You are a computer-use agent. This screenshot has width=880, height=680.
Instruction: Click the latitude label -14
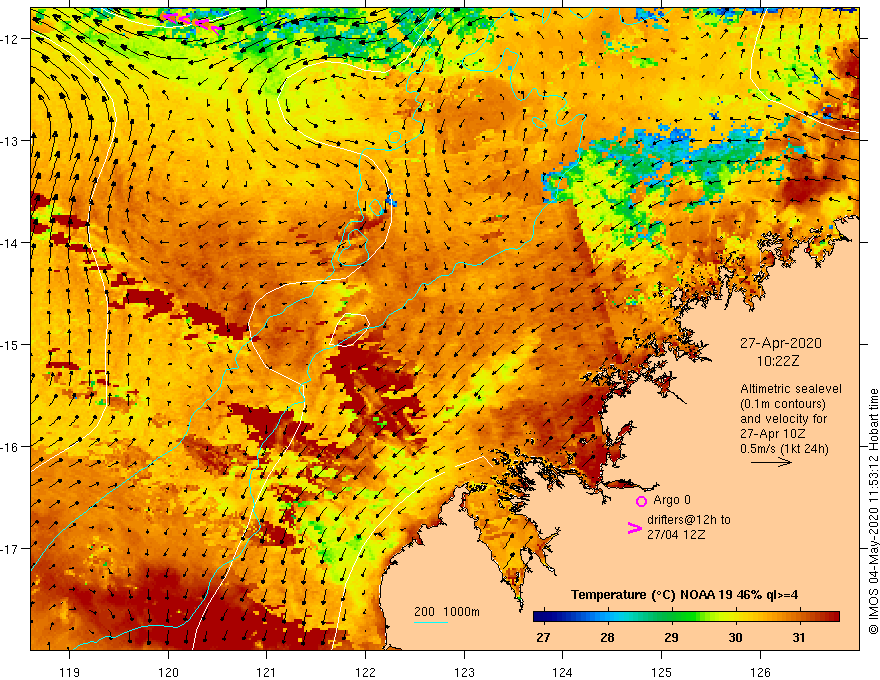tap(10, 243)
